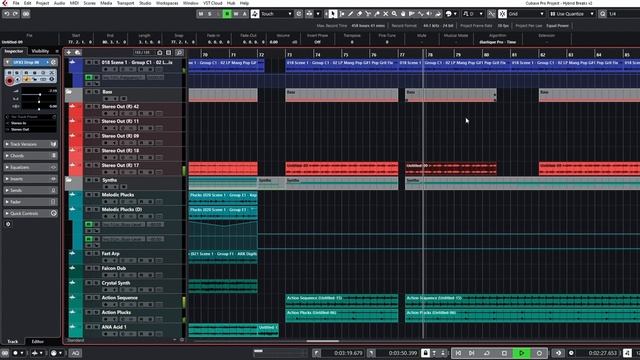Click the AQ auto-quantize button

tap(76, 353)
